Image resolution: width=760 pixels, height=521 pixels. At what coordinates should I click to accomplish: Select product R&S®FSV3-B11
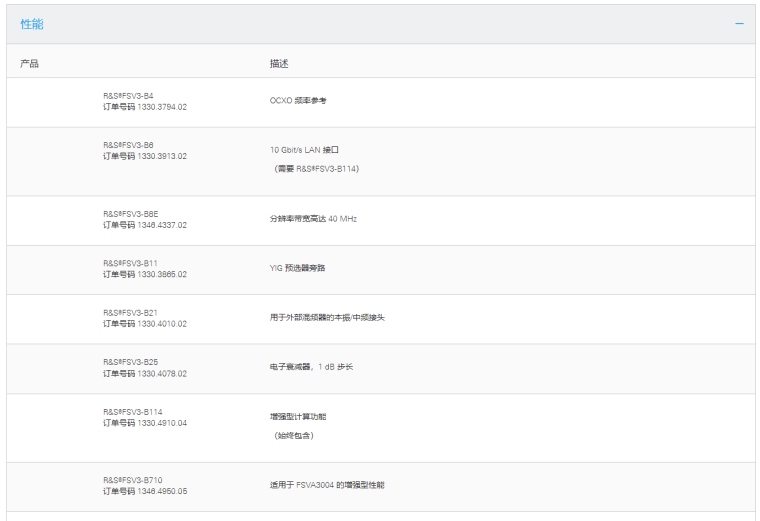(x=131, y=263)
